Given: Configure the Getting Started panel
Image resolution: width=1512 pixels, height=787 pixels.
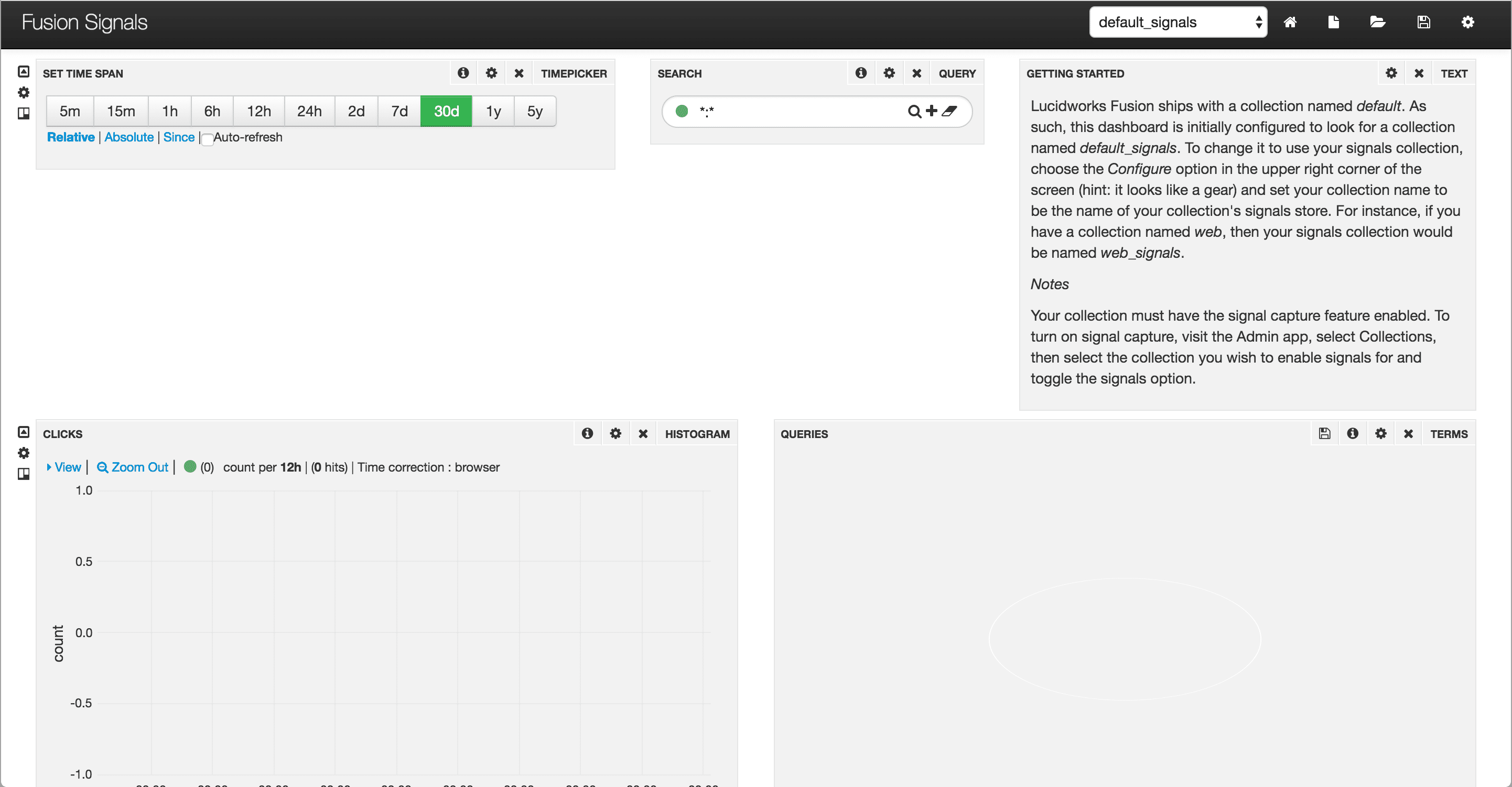Looking at the screenshot, I should [x=1391, y=73].
